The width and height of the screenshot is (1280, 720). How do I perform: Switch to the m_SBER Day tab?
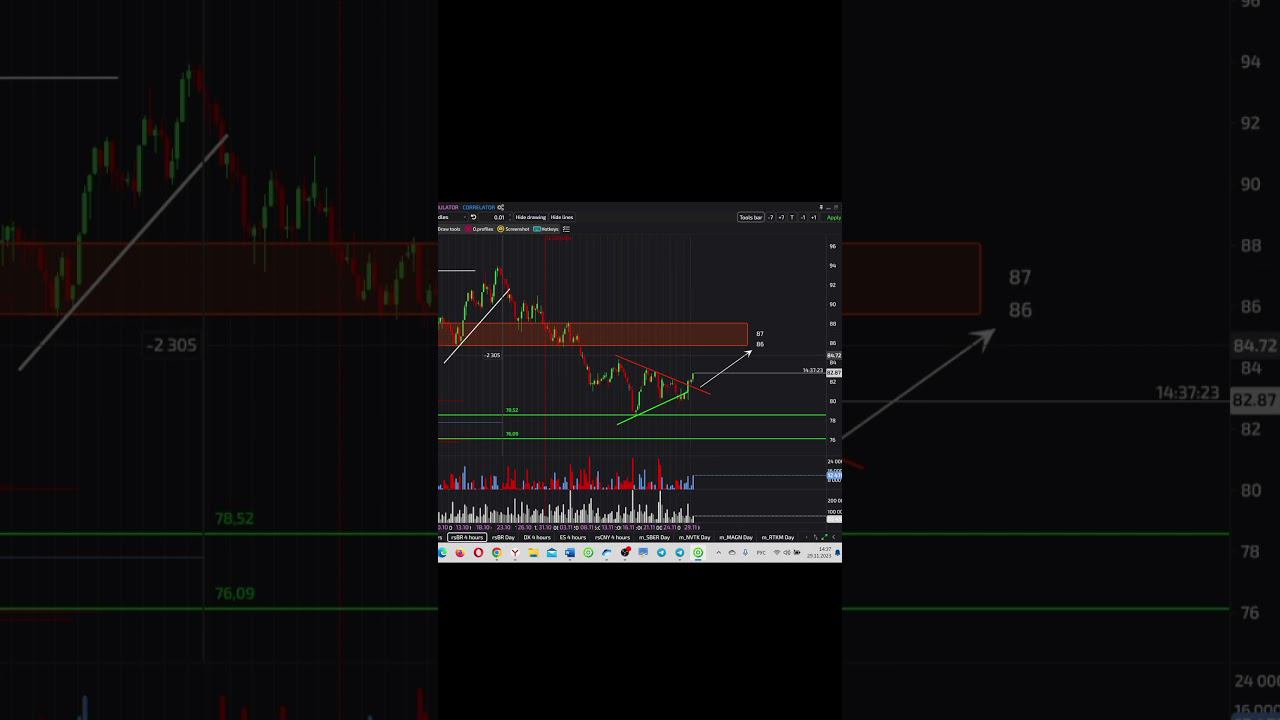[x=654, y=537]
